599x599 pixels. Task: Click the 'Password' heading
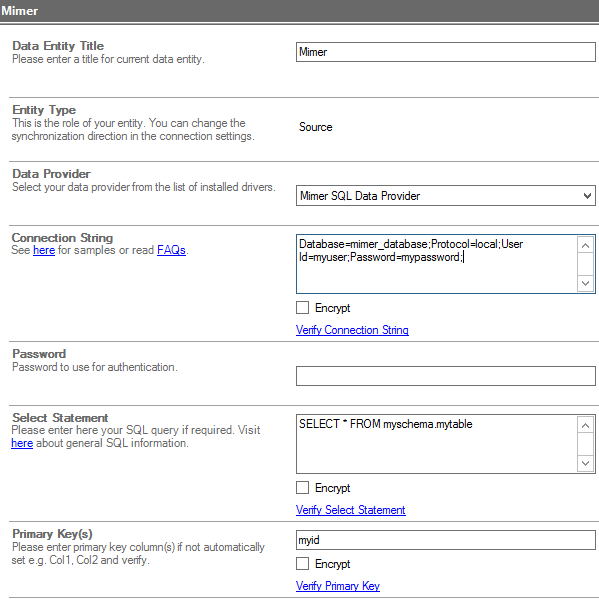click(39, 354)
